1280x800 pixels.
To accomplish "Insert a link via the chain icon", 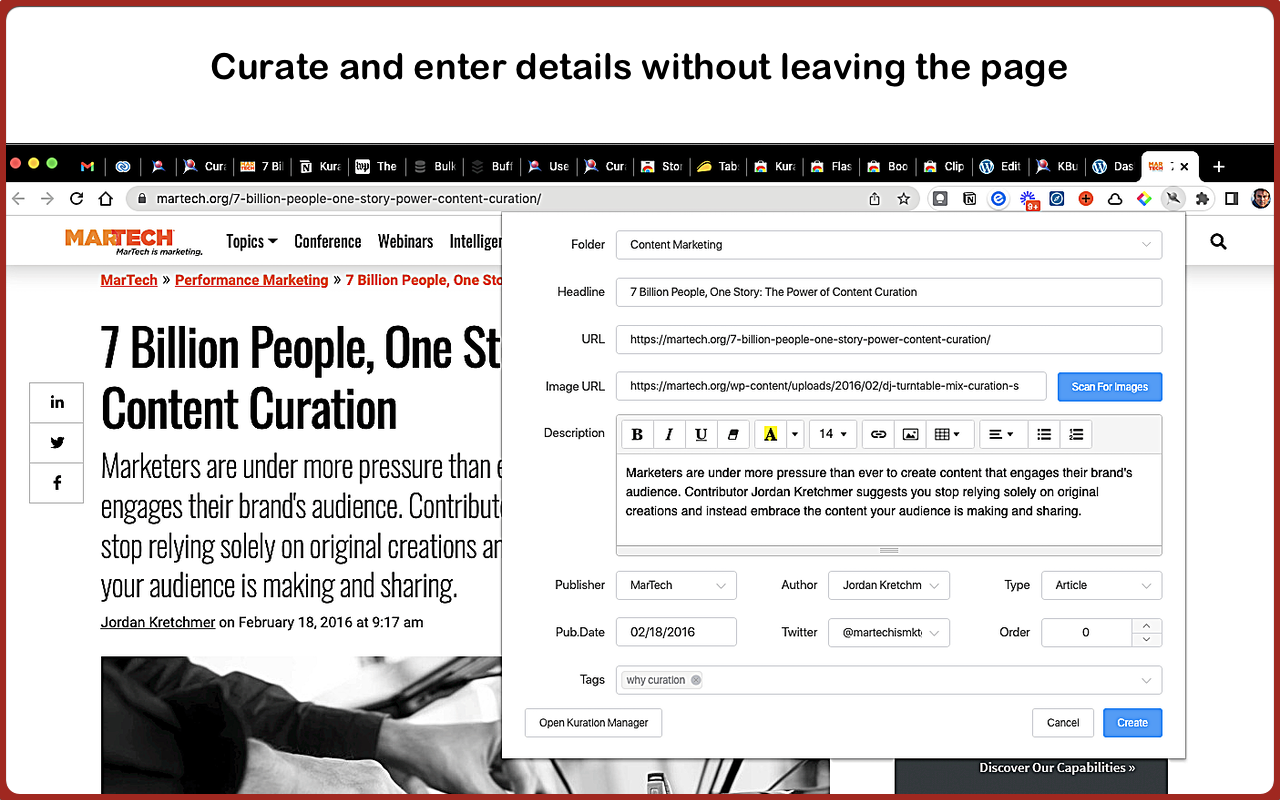I will pyautogui.click(x=878, y=434).
